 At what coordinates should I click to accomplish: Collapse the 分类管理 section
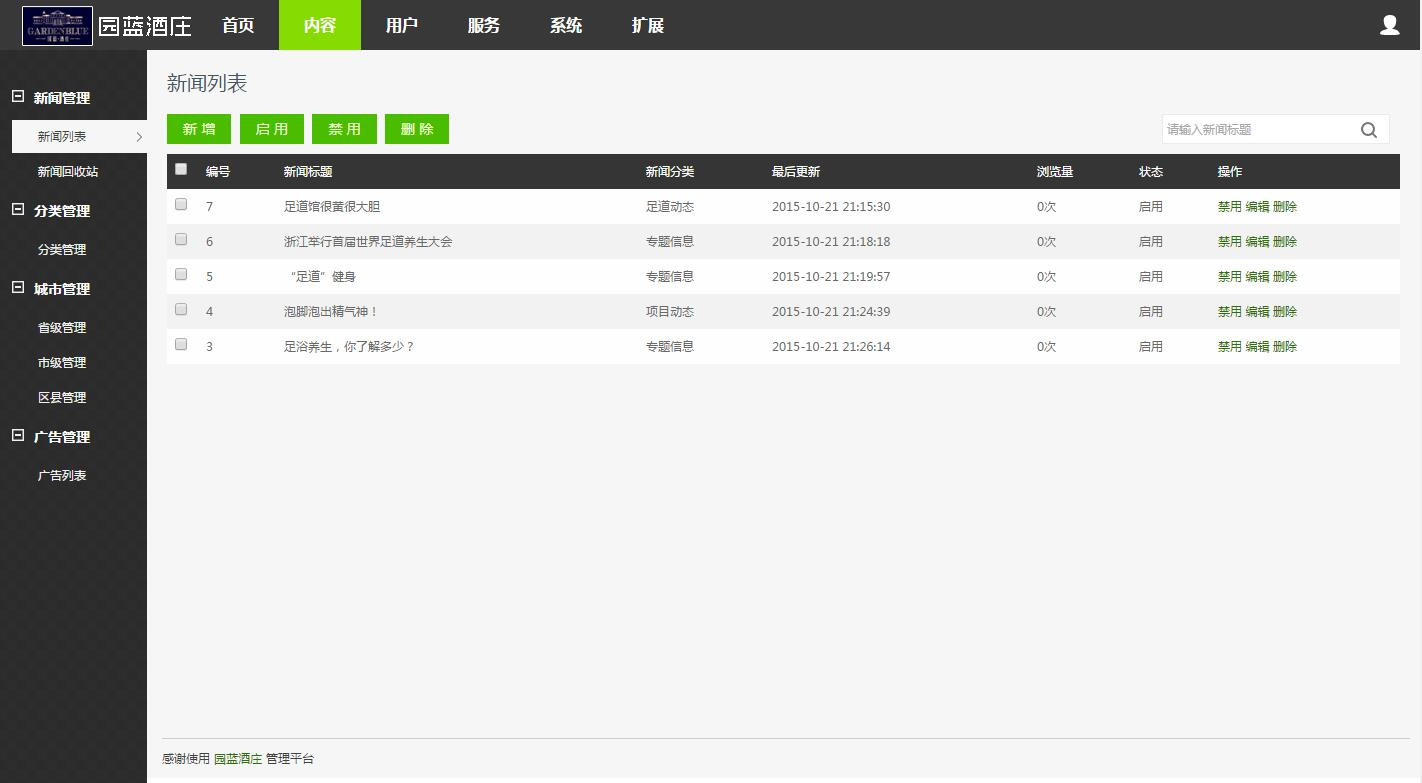click(x=17, y=210)
